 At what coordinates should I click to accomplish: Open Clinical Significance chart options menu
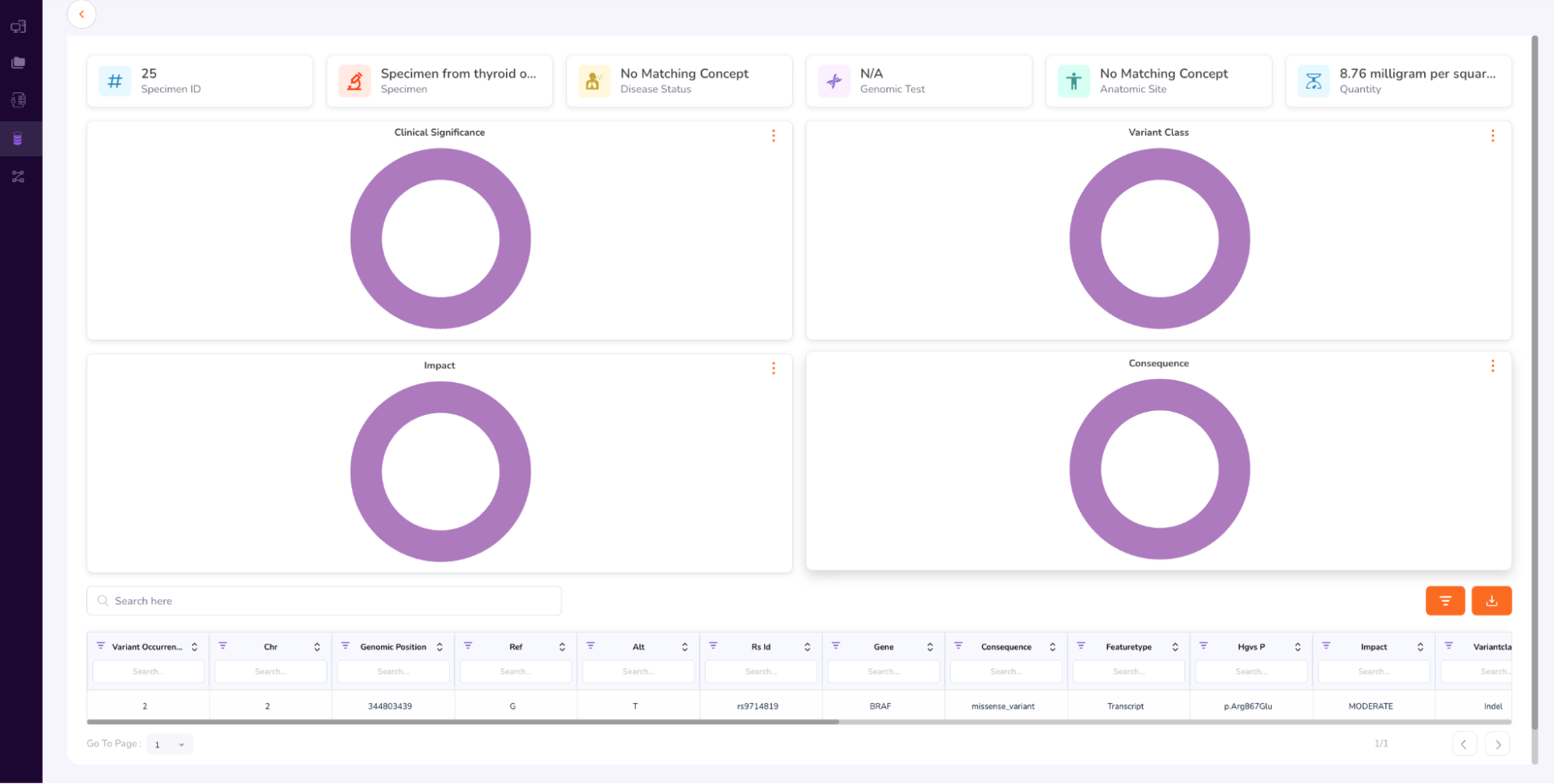773,136
